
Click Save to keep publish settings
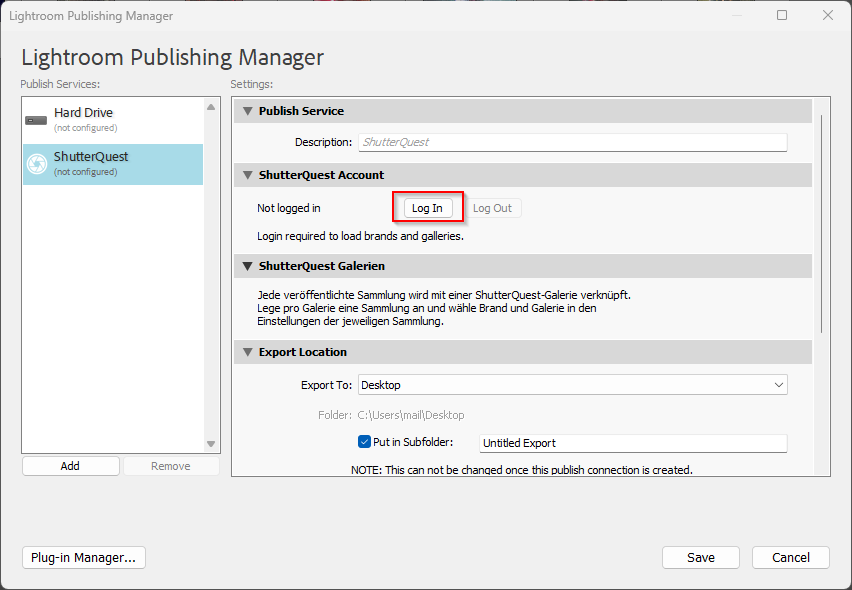(701, 557)
